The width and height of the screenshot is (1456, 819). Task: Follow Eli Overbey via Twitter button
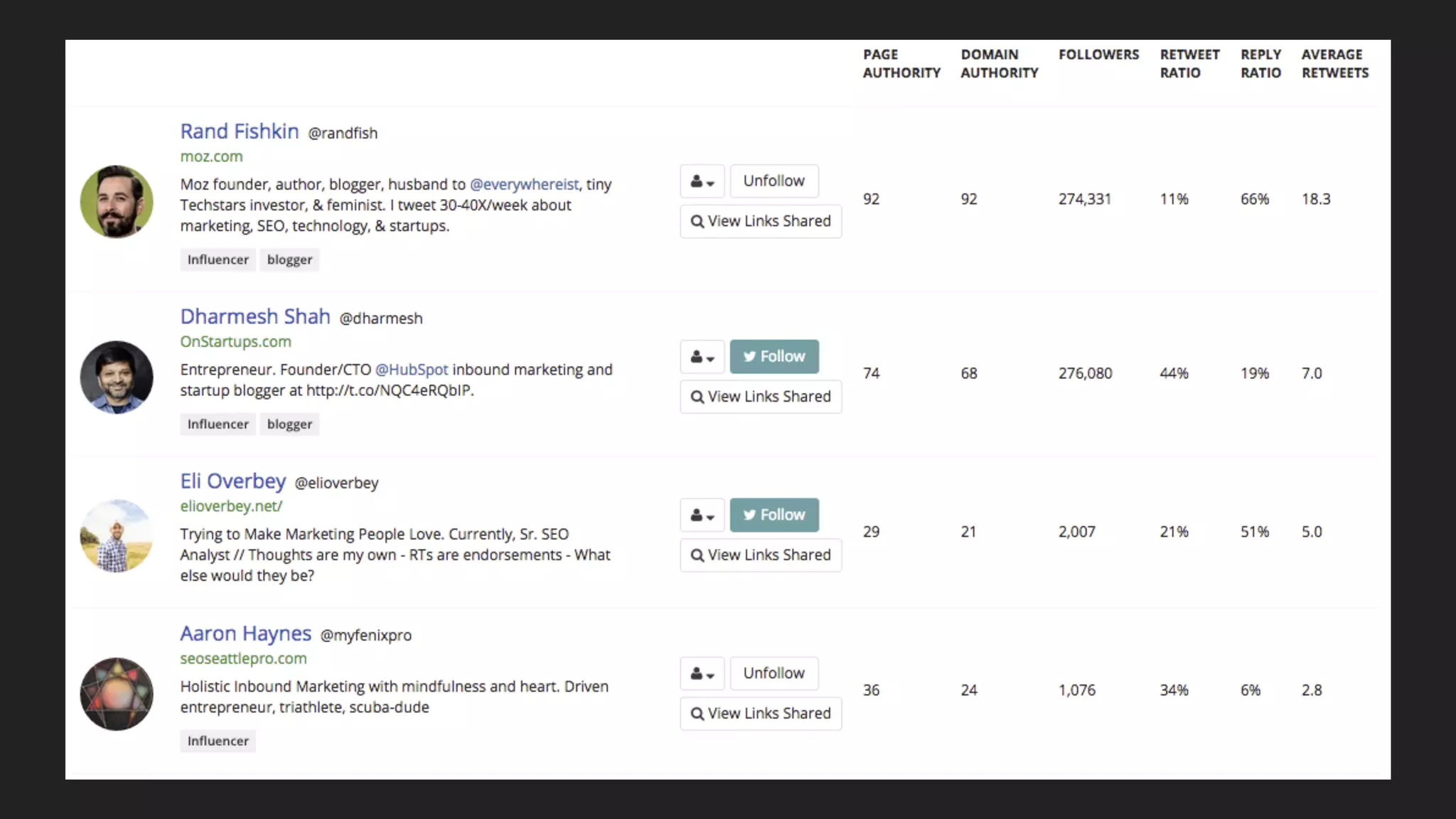[x=773, y=515]
